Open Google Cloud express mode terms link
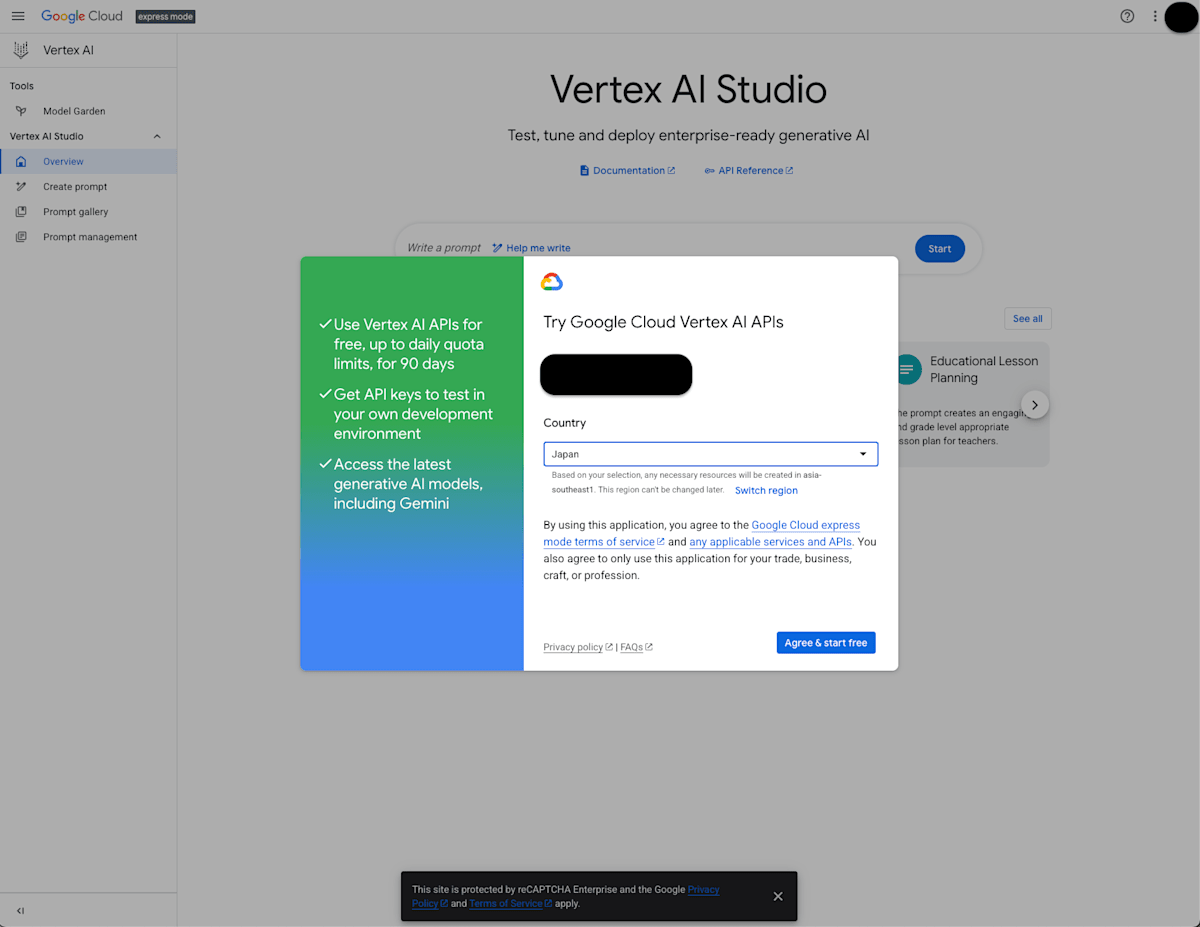 click(702, 533)
